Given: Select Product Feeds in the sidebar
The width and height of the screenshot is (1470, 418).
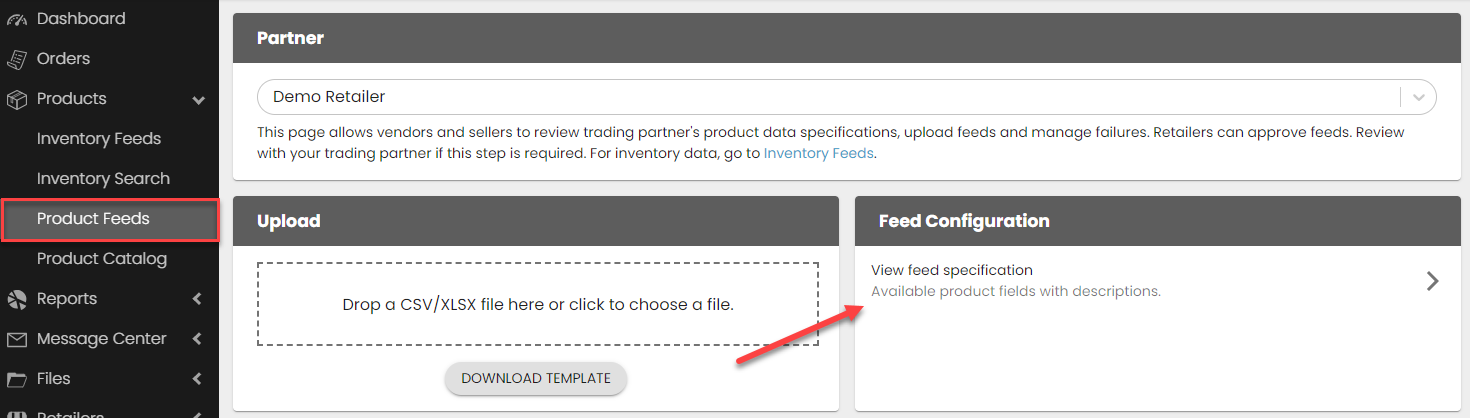Looking at the screenshot, I should [x=93, y=219].
